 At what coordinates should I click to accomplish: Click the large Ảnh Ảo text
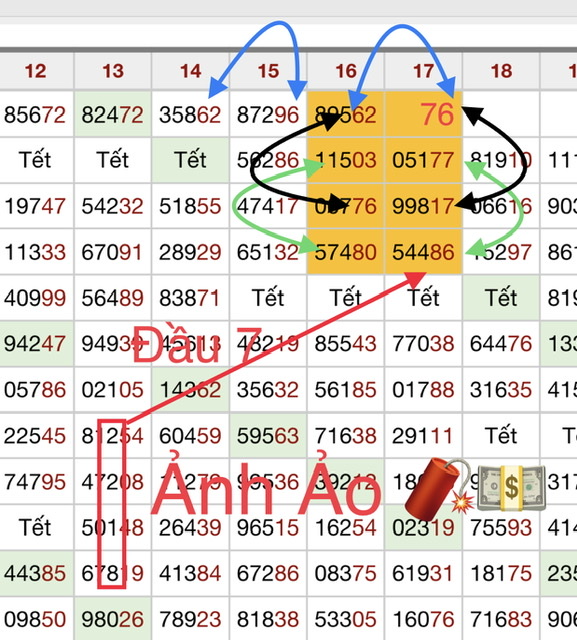coord(266,488)
